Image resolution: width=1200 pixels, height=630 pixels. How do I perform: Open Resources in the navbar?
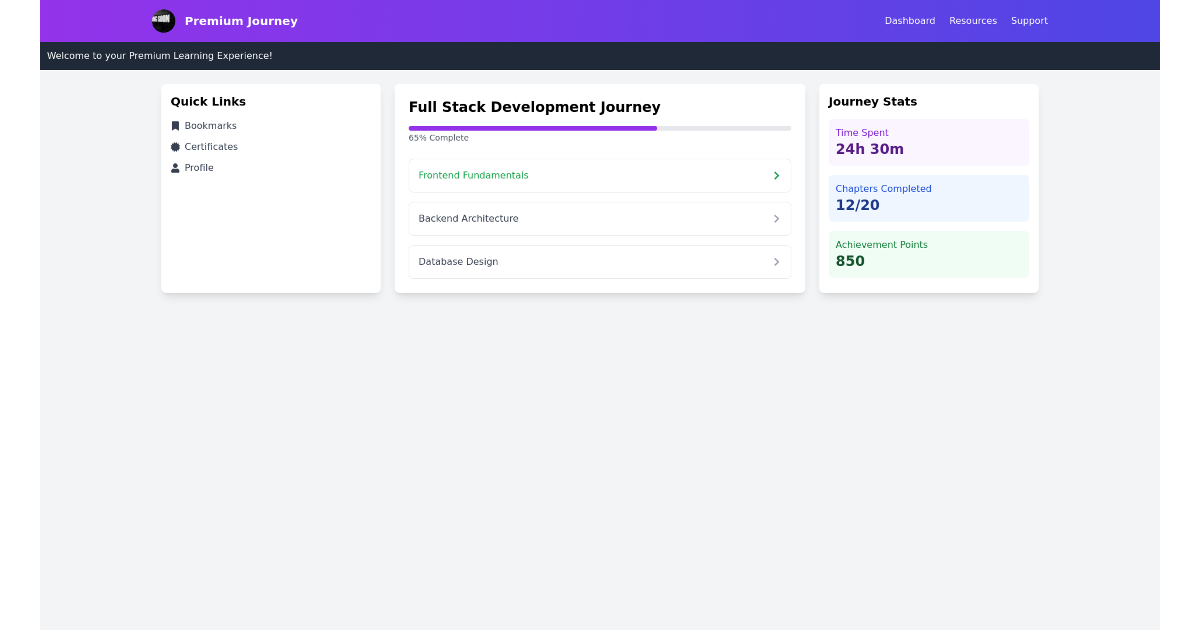[x=973, y=20]
